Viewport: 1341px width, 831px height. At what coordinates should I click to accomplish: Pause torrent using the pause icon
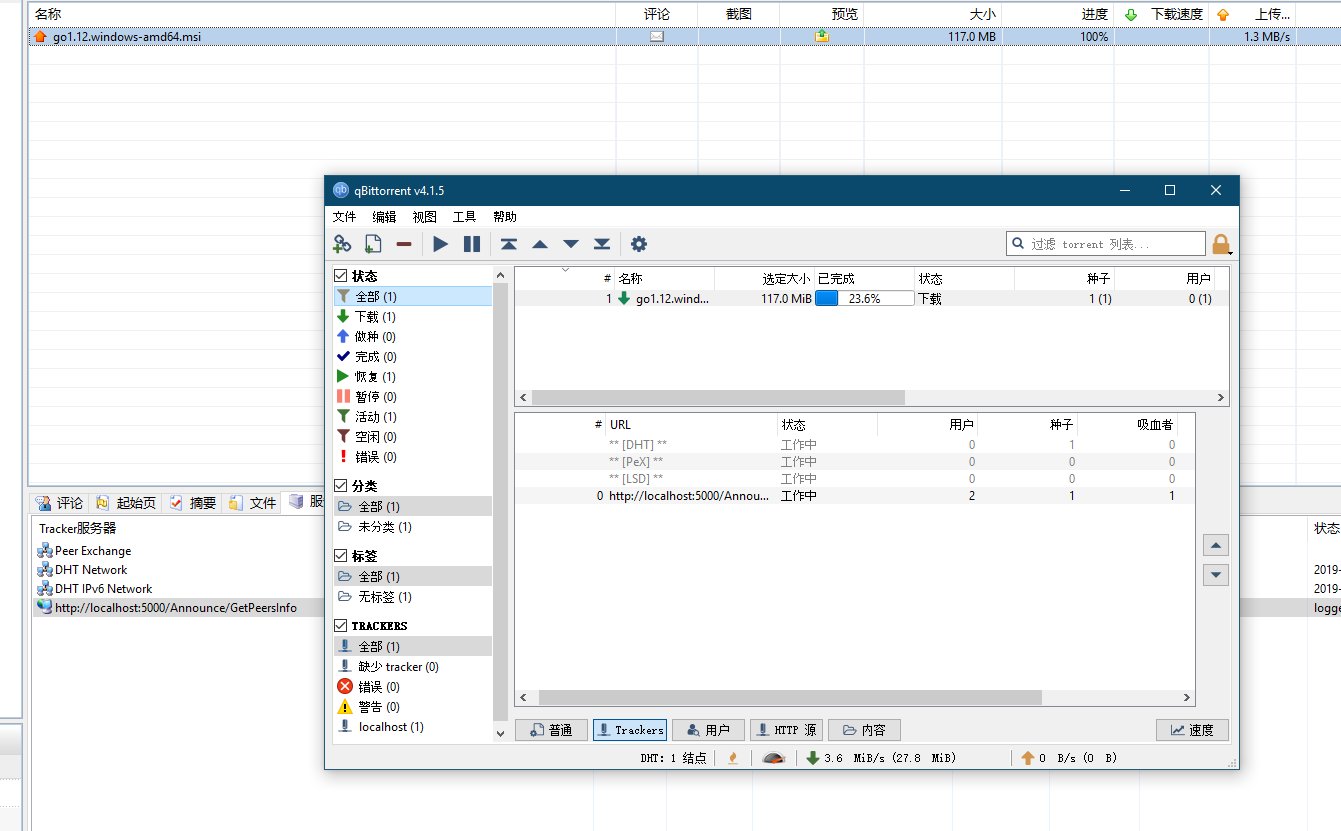click(472, 244)
